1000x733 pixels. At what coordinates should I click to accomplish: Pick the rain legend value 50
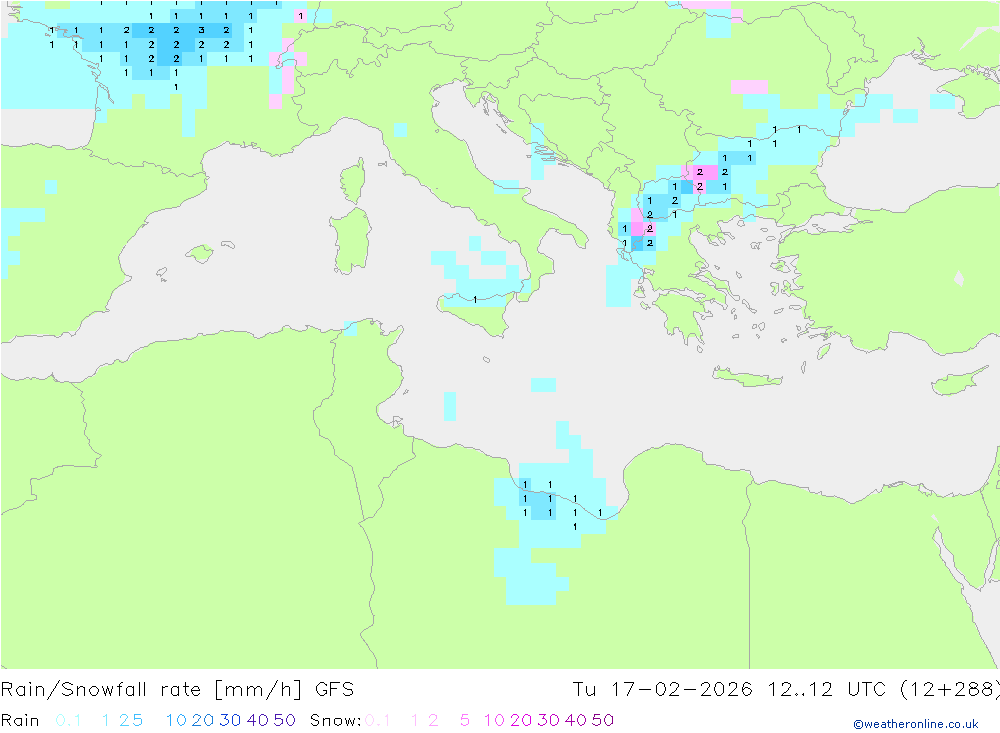(x=284, y=720)
